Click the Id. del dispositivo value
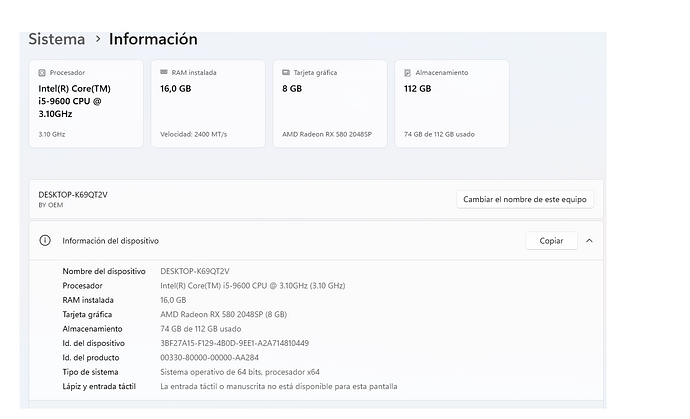Screen dimensions: 690x419 235,343
